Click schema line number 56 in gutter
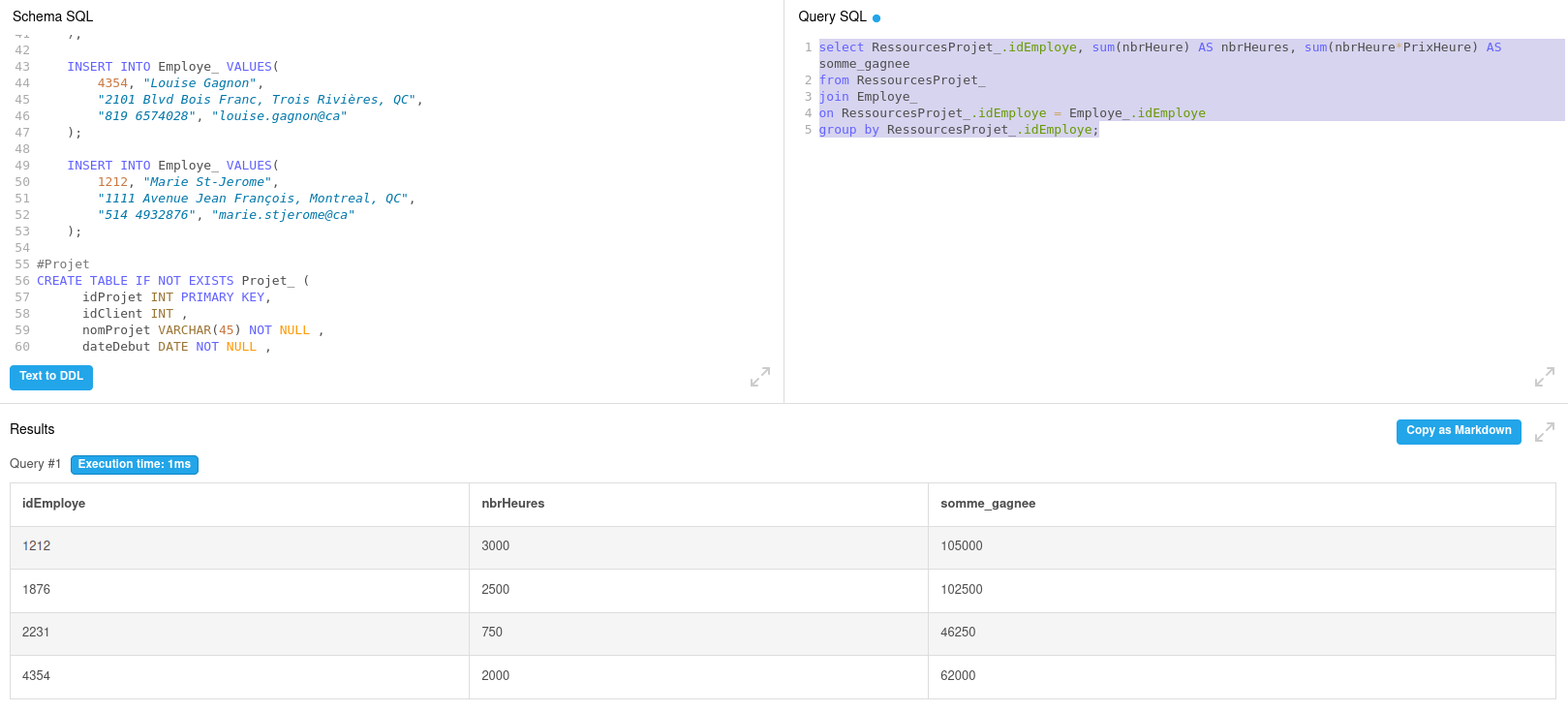 coord(22,281)
